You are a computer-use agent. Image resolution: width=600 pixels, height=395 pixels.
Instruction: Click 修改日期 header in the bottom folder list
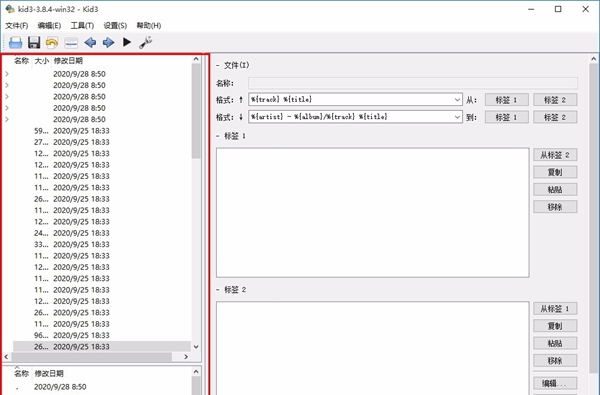(x=49, y=373)
